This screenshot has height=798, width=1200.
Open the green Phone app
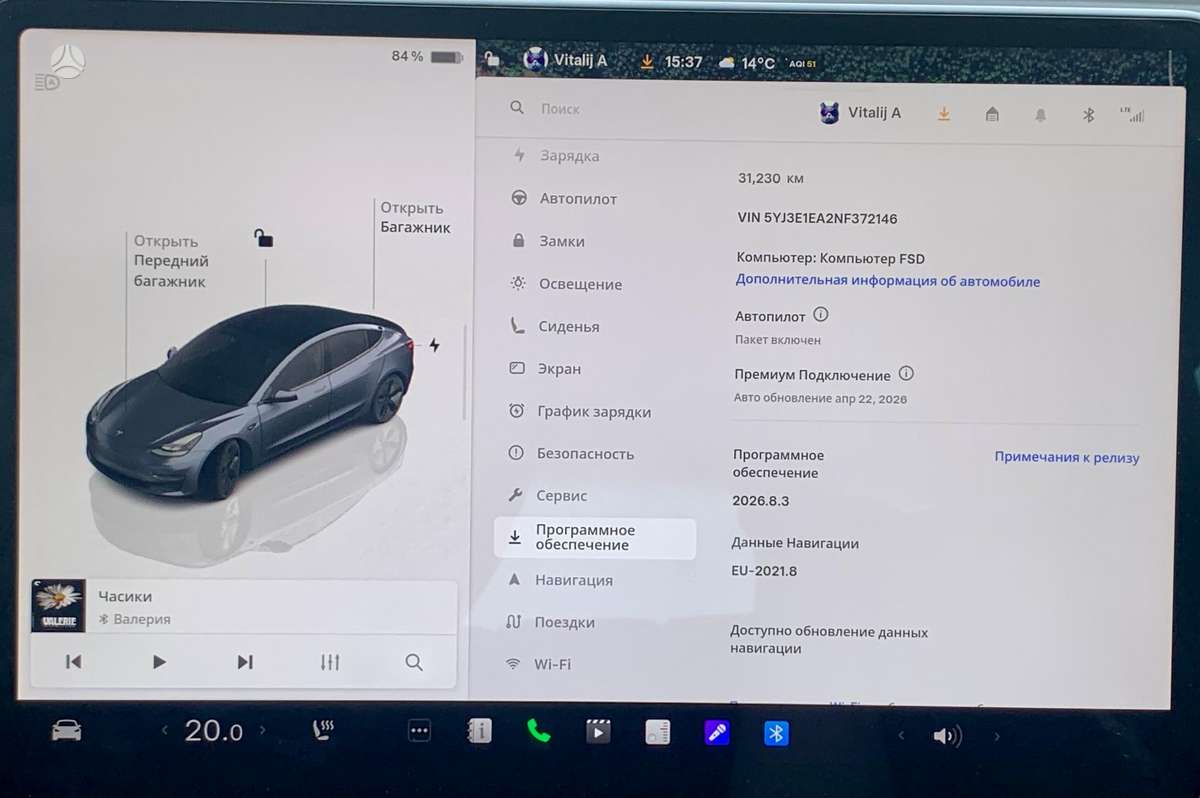[538, 732]
